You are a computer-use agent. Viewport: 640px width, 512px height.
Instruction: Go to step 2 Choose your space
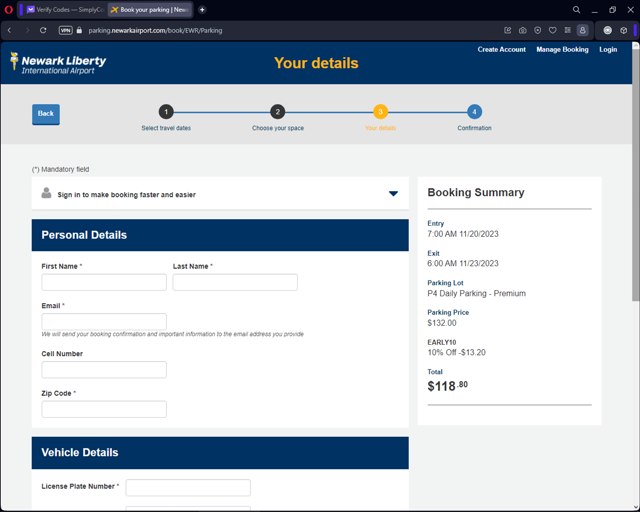[278, 112]
